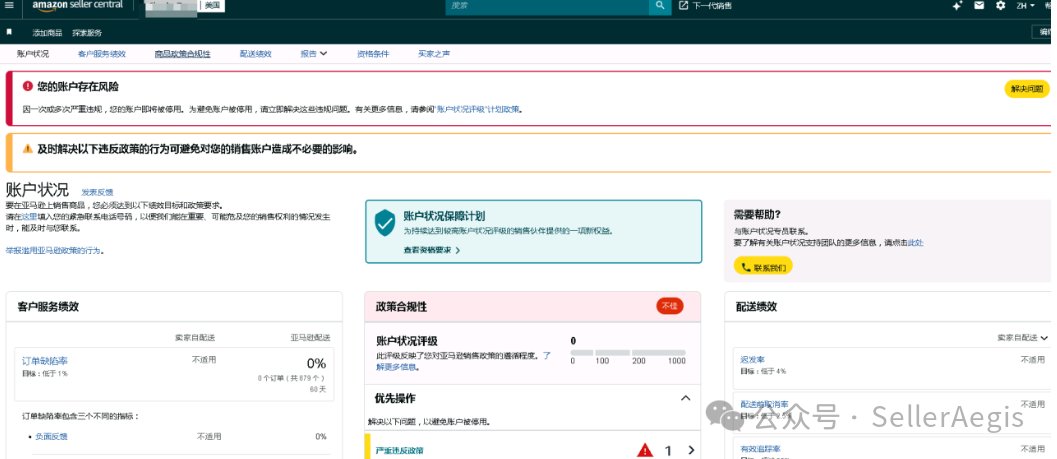Click the 配送绩效 card heading
Viewport: 1057px width, 459px height.
tap(756, 307)
